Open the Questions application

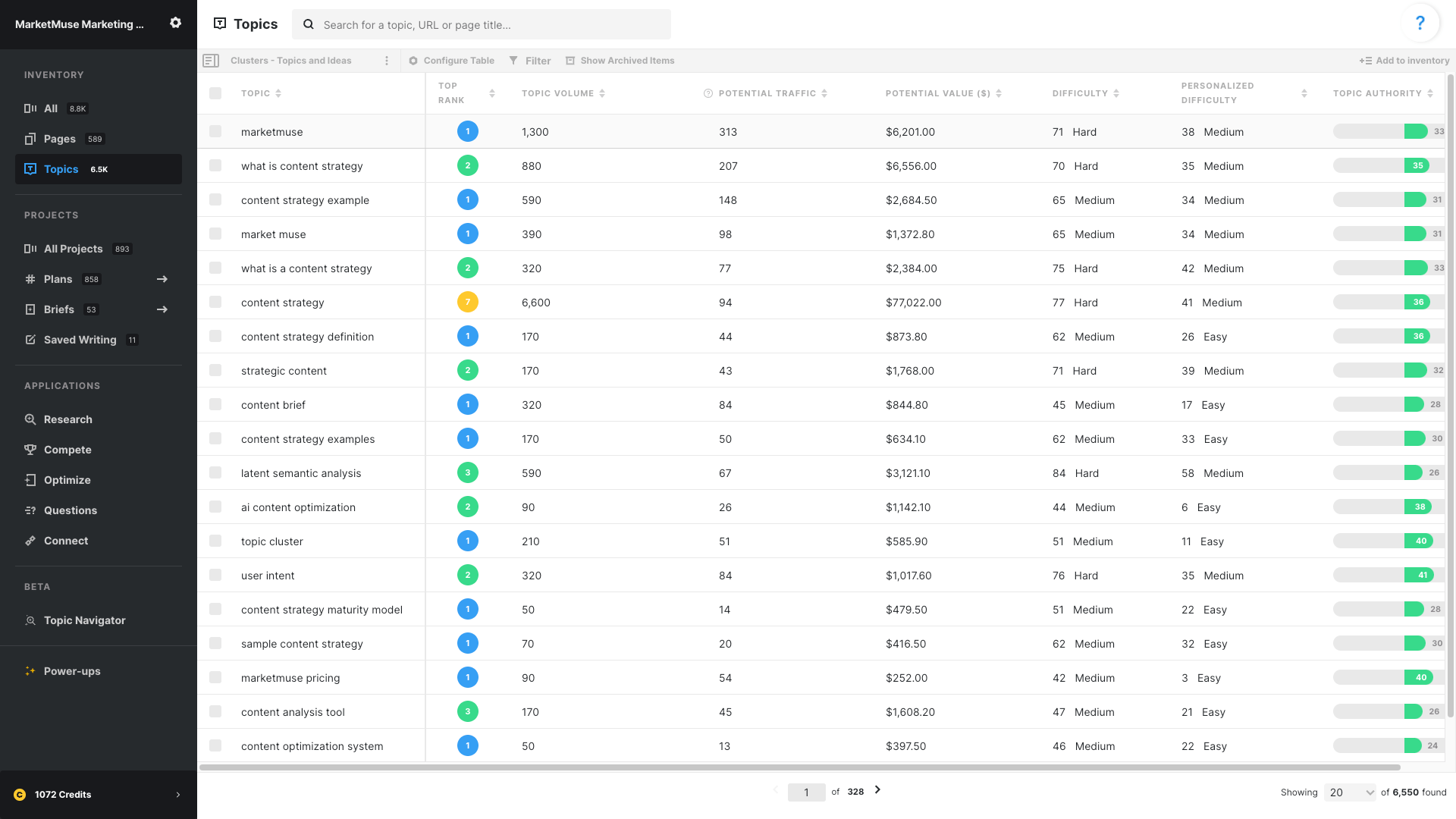[70, 510]
